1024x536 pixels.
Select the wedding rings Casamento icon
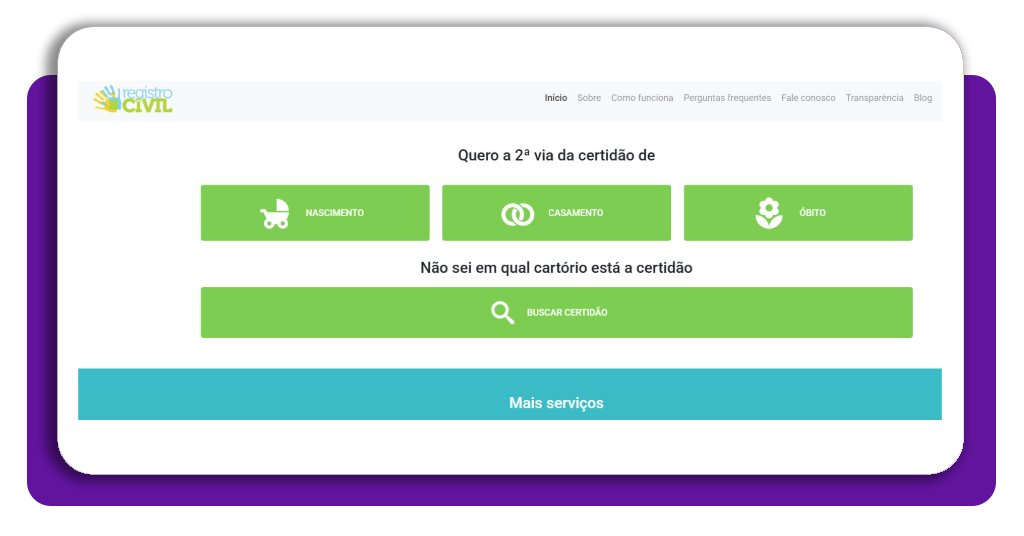[517, 214]
